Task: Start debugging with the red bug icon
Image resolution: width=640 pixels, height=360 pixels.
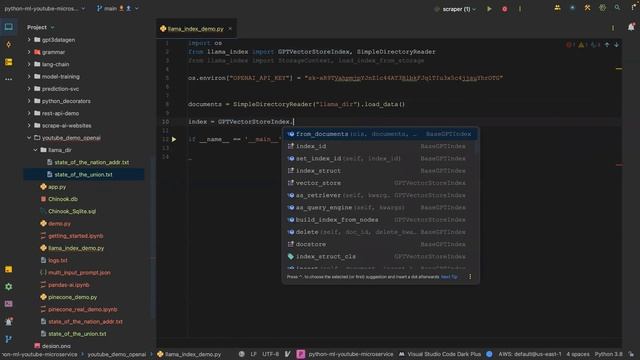Action: click(x=504, y=9)
